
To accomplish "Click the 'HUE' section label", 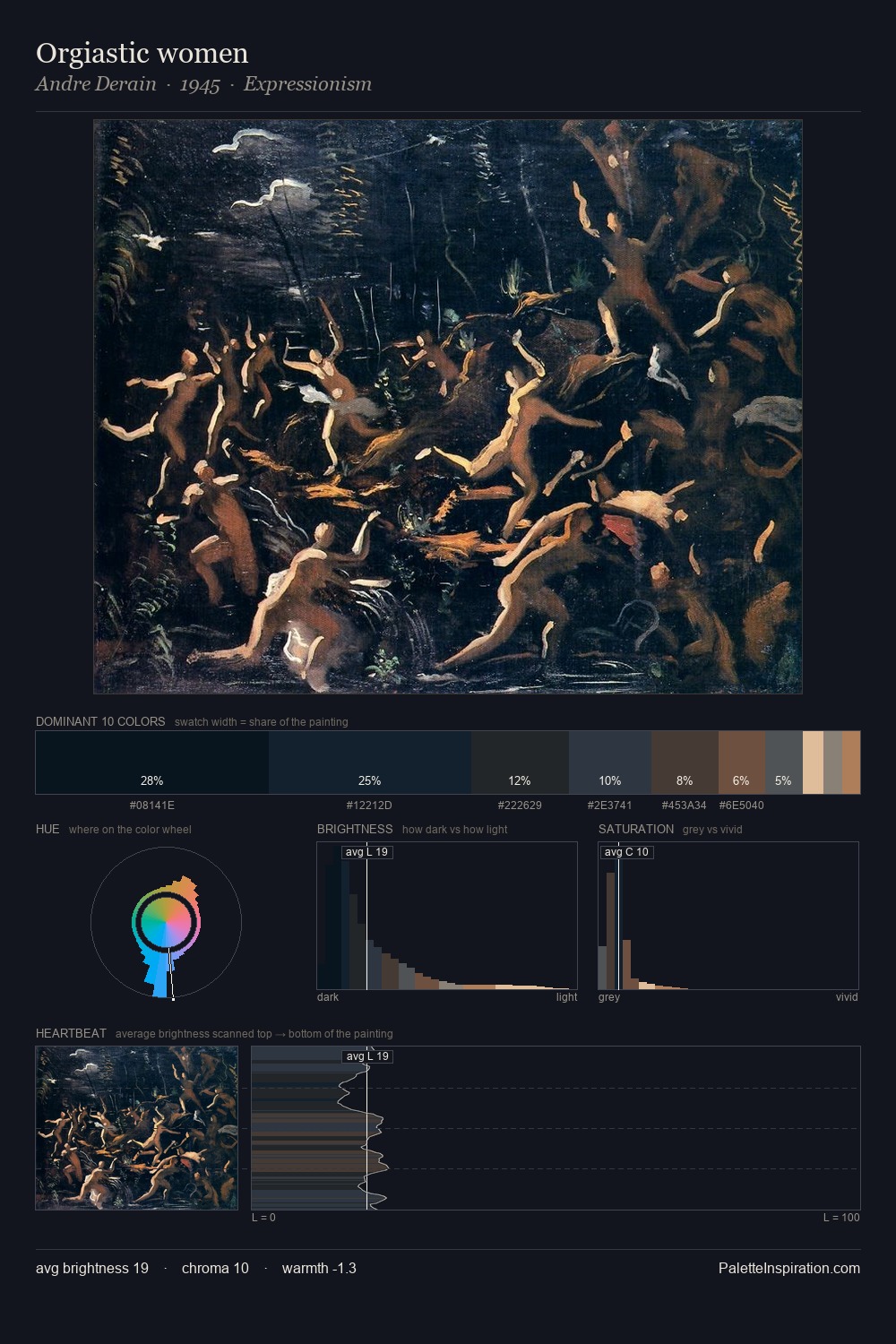I will click(47, 829).
